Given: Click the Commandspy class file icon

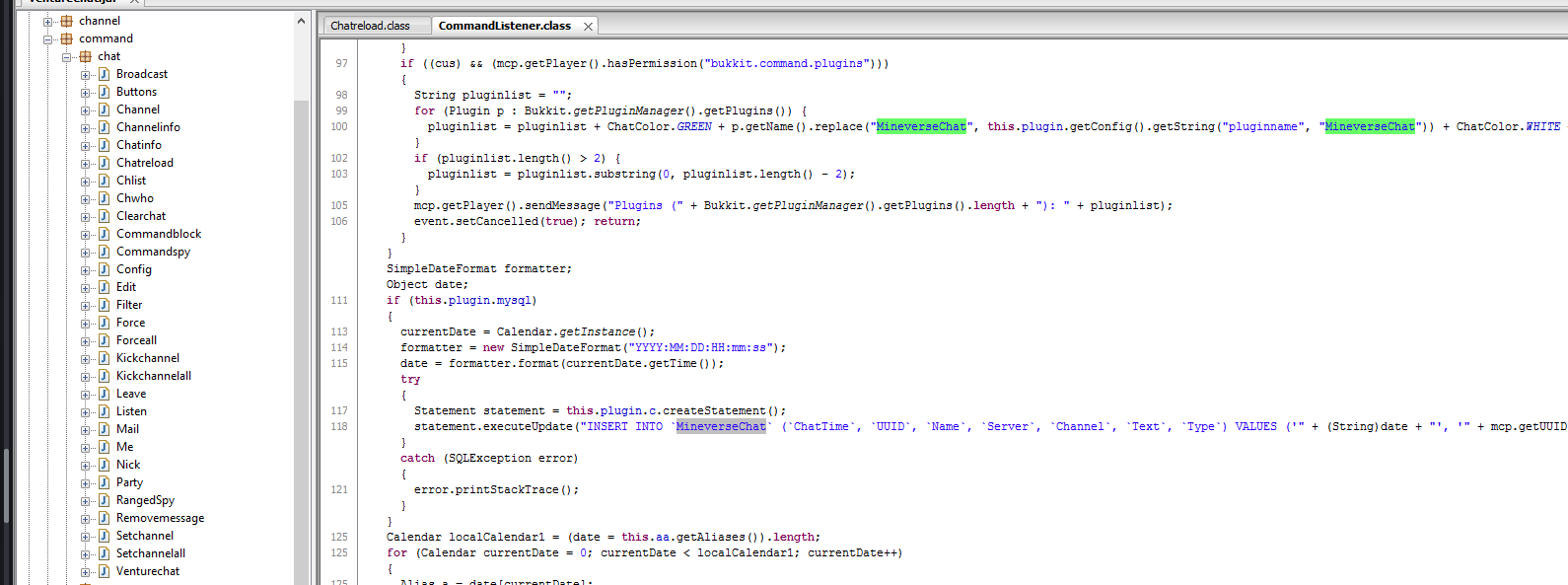Looking at the screenshot, I should click(x=104, y=252).
